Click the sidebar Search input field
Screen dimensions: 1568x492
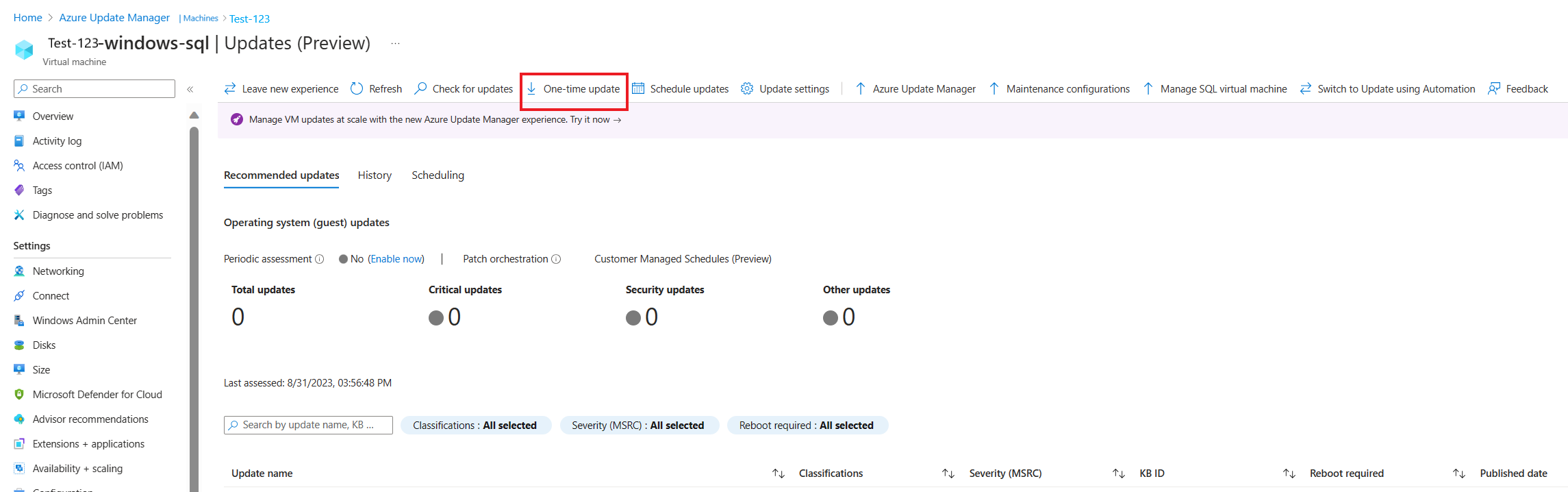(x=94, y=89)
